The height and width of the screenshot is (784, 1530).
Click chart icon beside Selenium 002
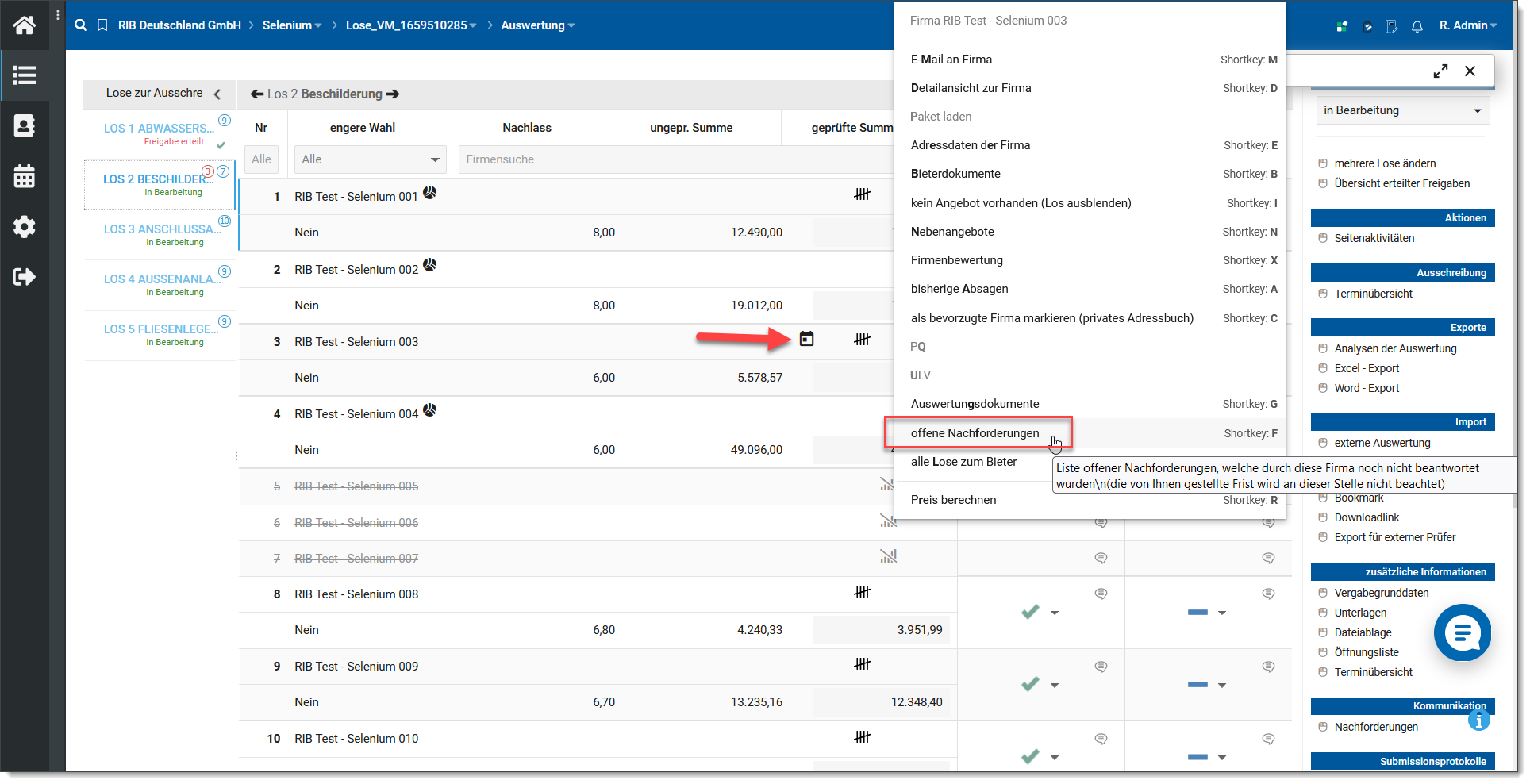[429, 264]
